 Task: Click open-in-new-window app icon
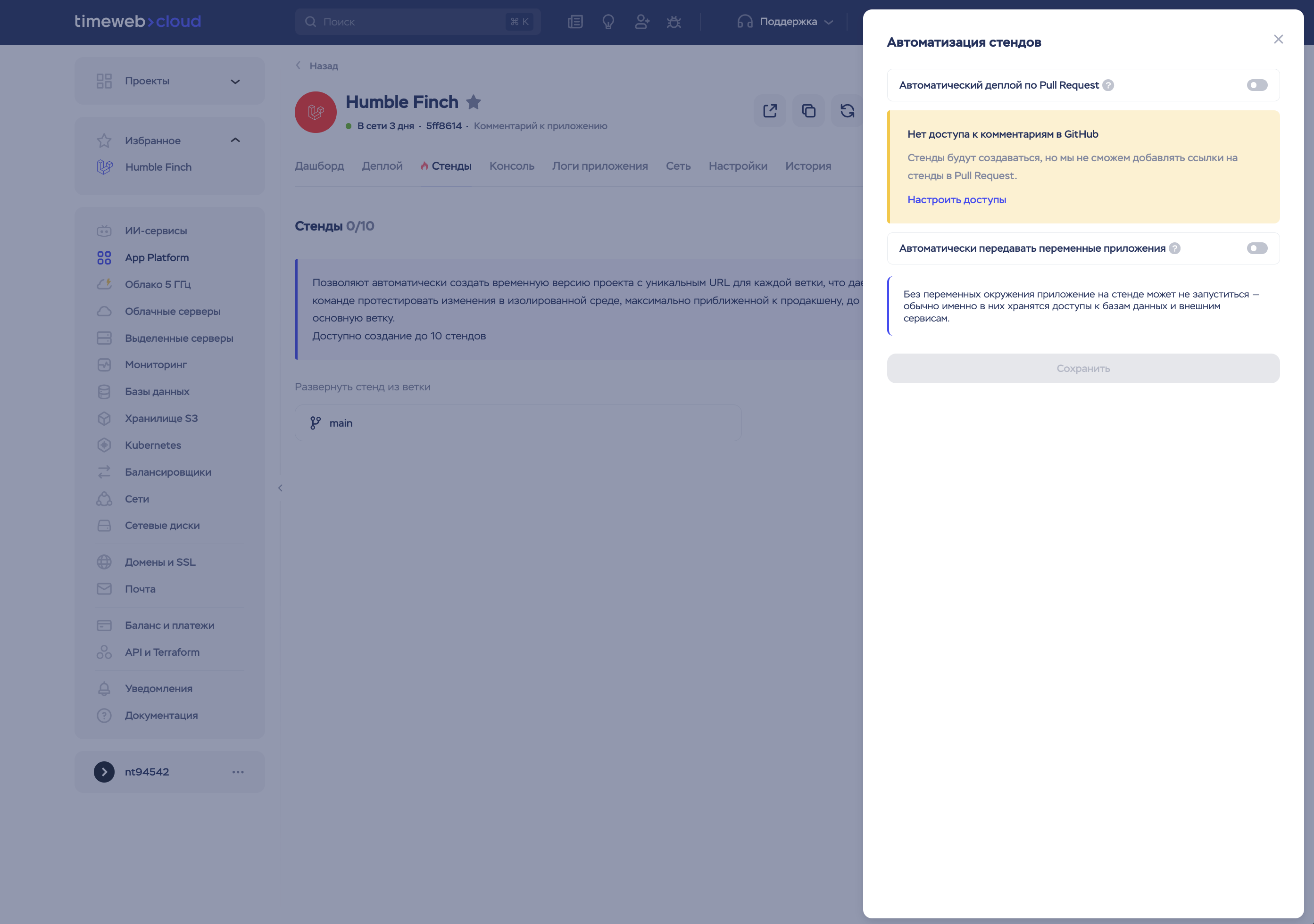770,111
